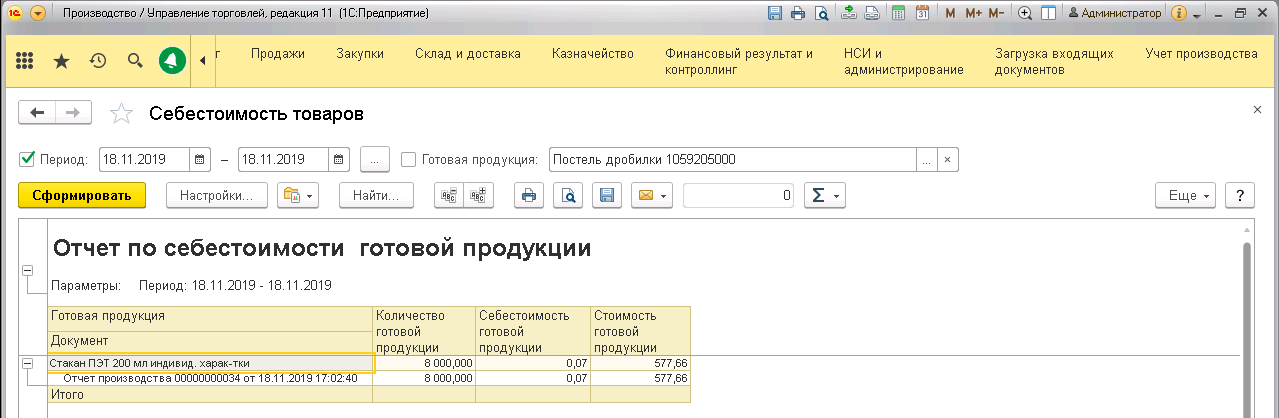
Task: Collapse the Стакан ПЭТ 200 мл row group
Action: pos(27,363)
